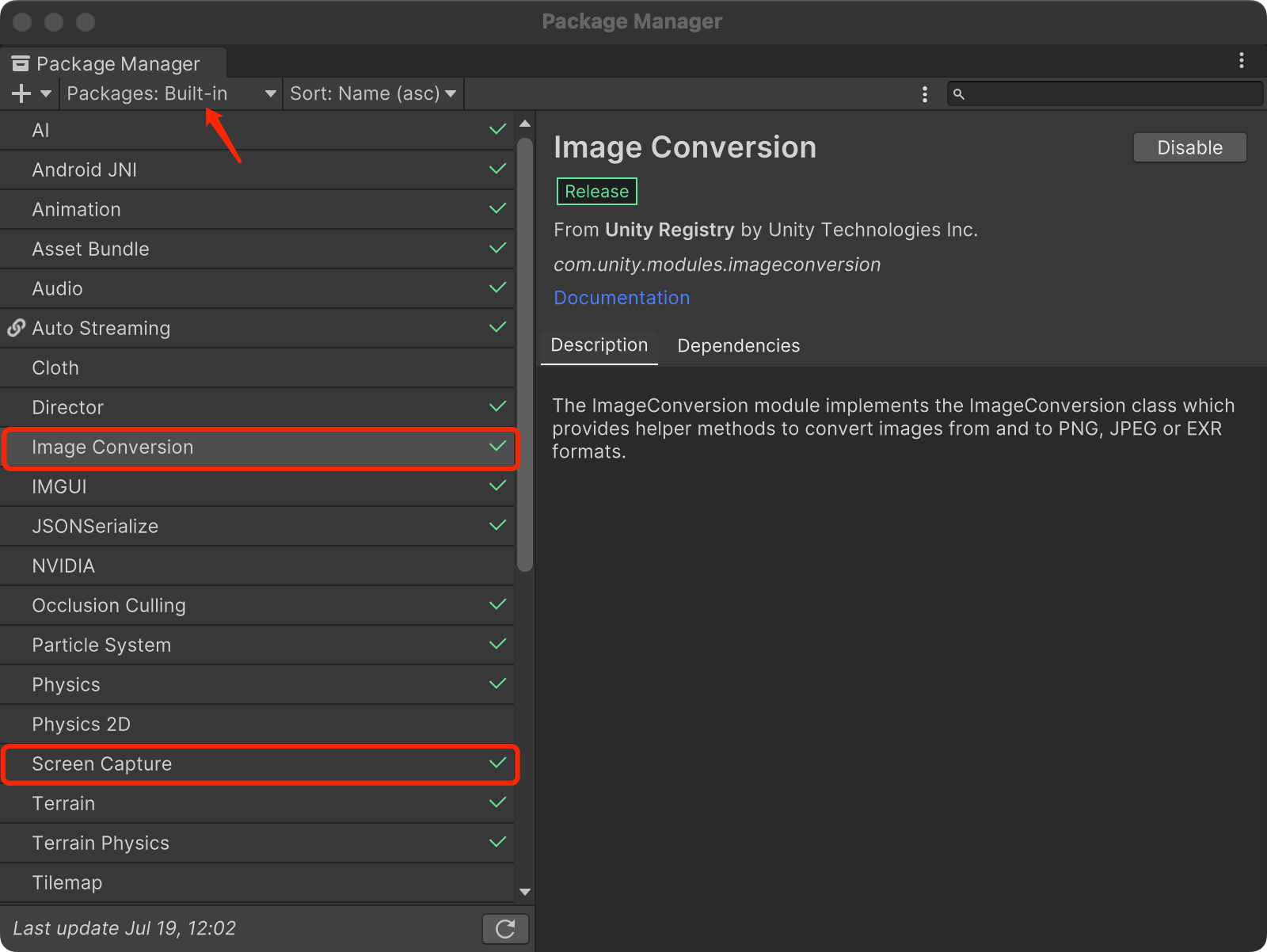This screenshot has width=1267, height=952.
Task: Click the package list vertical scrollbar
Action: (524, 355)
